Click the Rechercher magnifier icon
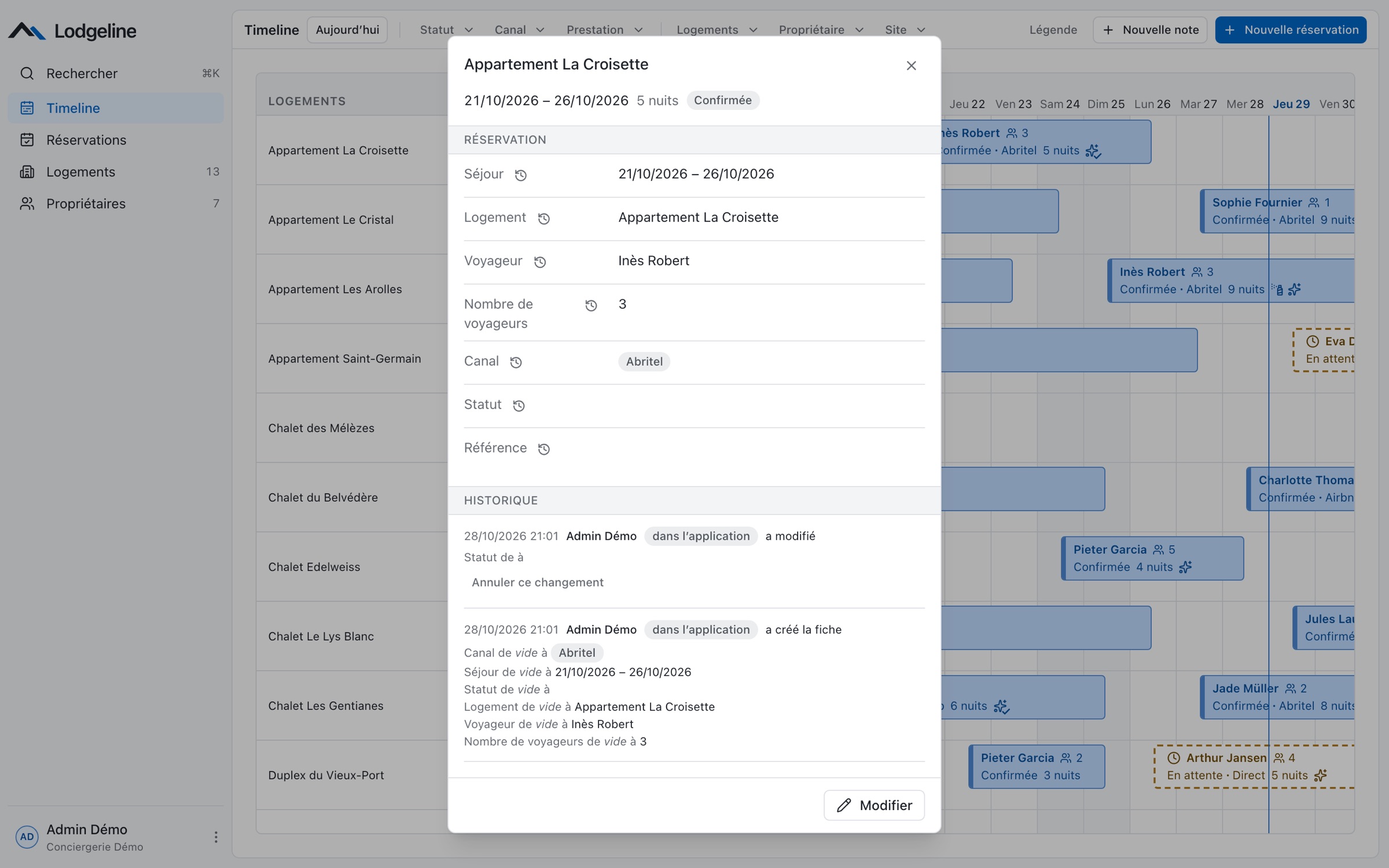The height and width of the screenshot is (868, 1389). point(27,73)
